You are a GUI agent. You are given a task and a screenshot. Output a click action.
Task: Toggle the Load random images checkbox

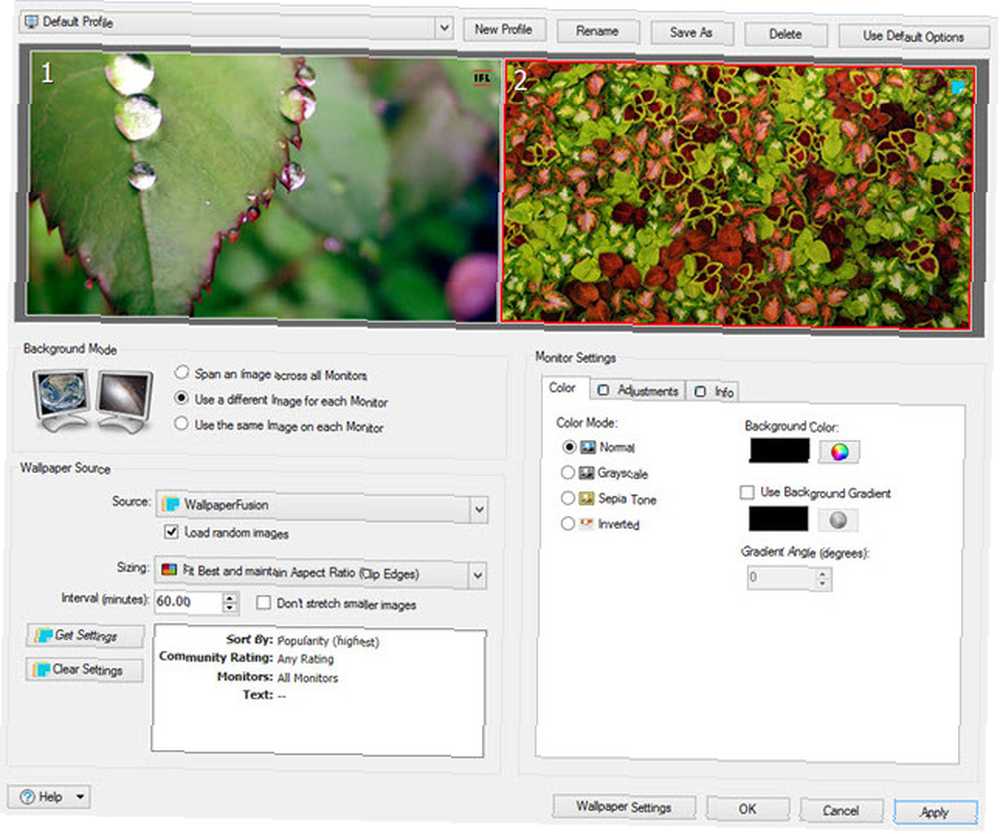tap(171, 531)
